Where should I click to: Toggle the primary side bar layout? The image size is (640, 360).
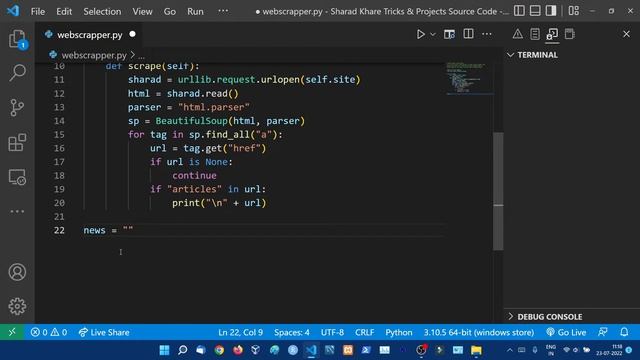(519, 11)
